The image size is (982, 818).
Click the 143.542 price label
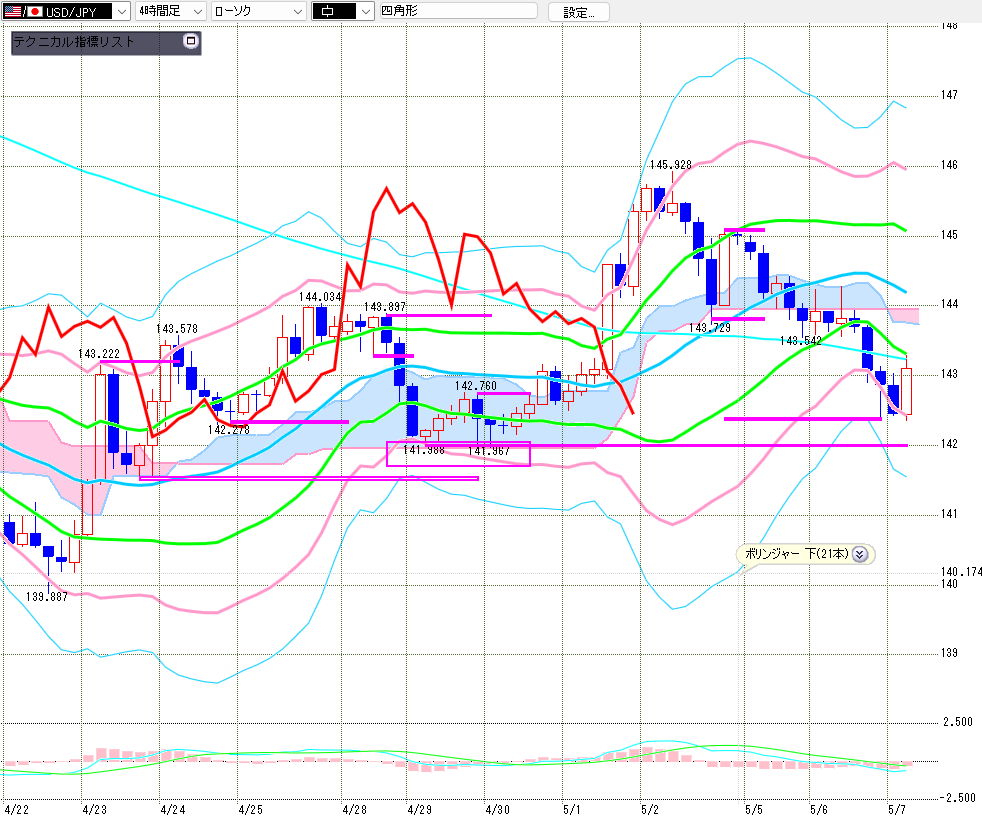(800, 341)
